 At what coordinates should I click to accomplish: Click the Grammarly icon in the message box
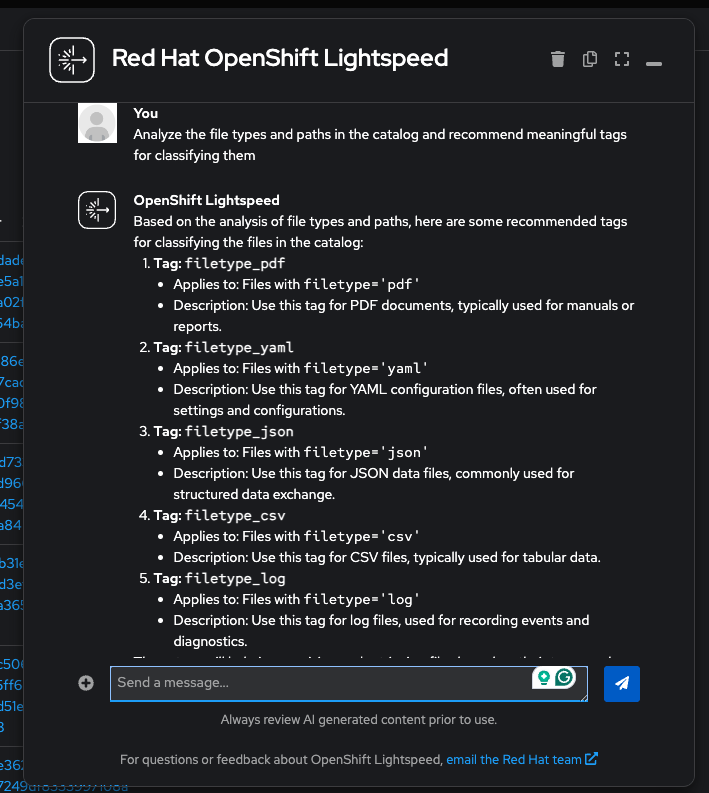564,677
